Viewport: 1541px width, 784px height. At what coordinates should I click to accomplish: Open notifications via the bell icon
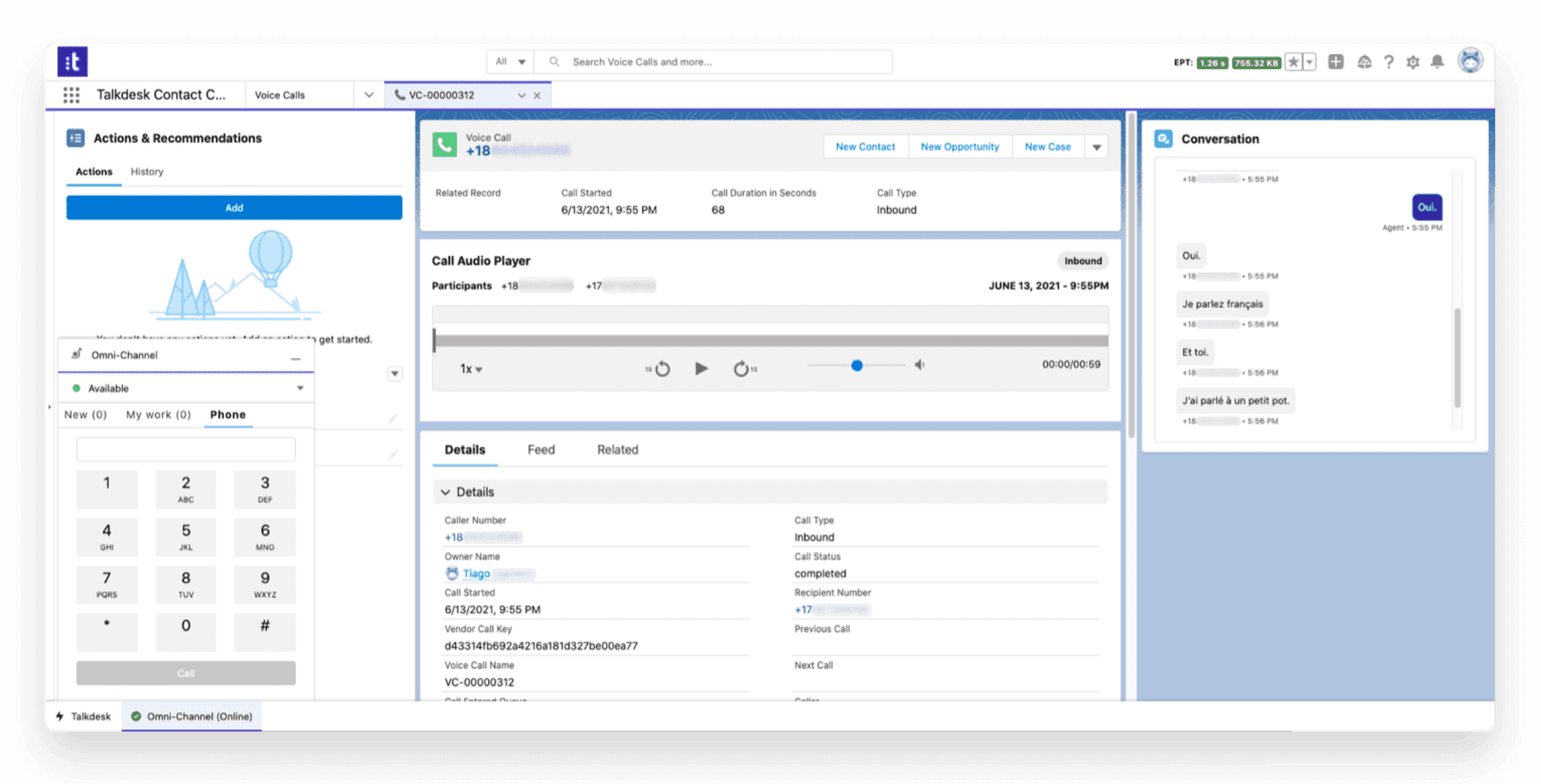click(1437, 61)
